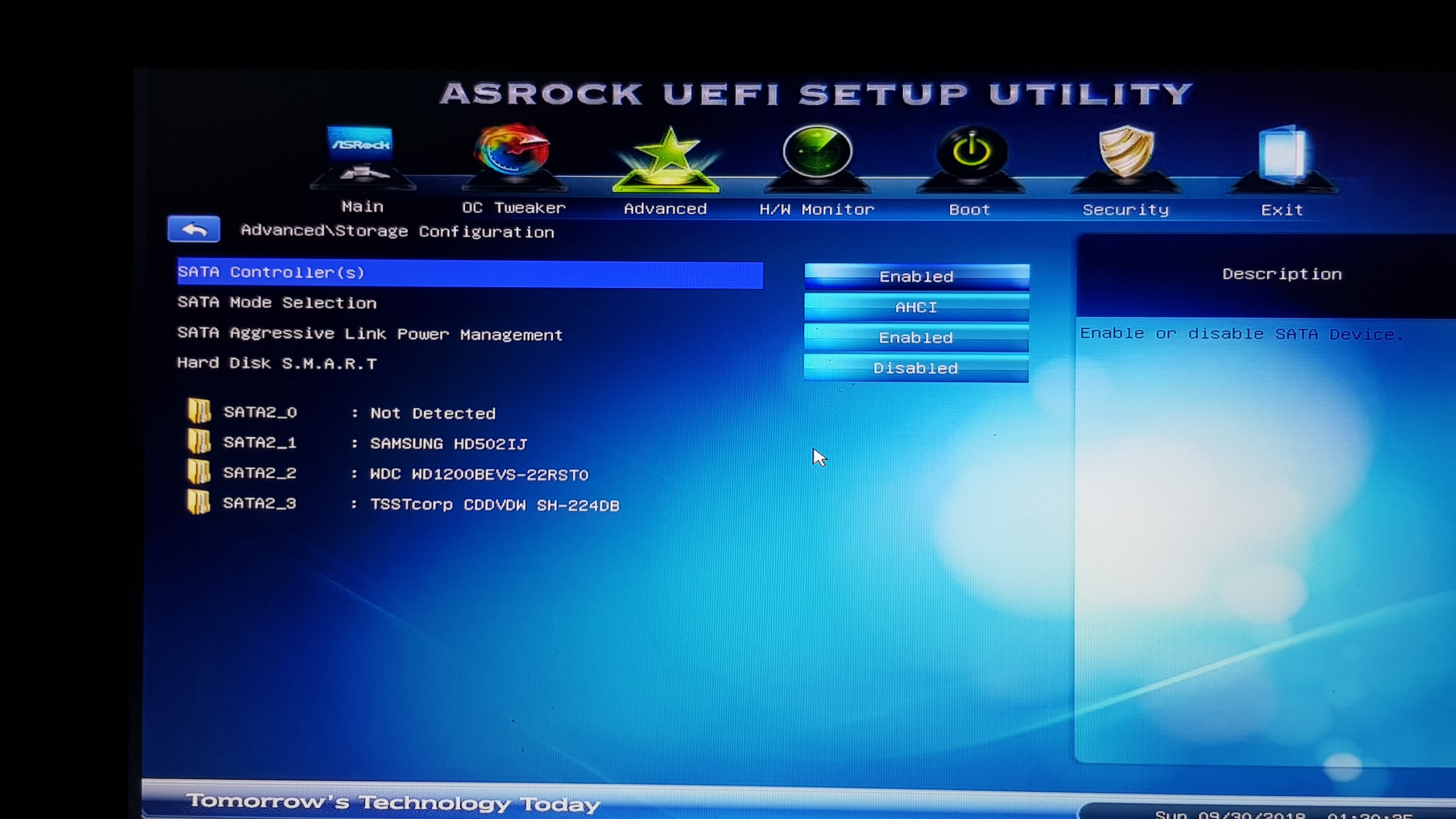Open the Boot power icon

click(x=971, y=159)
